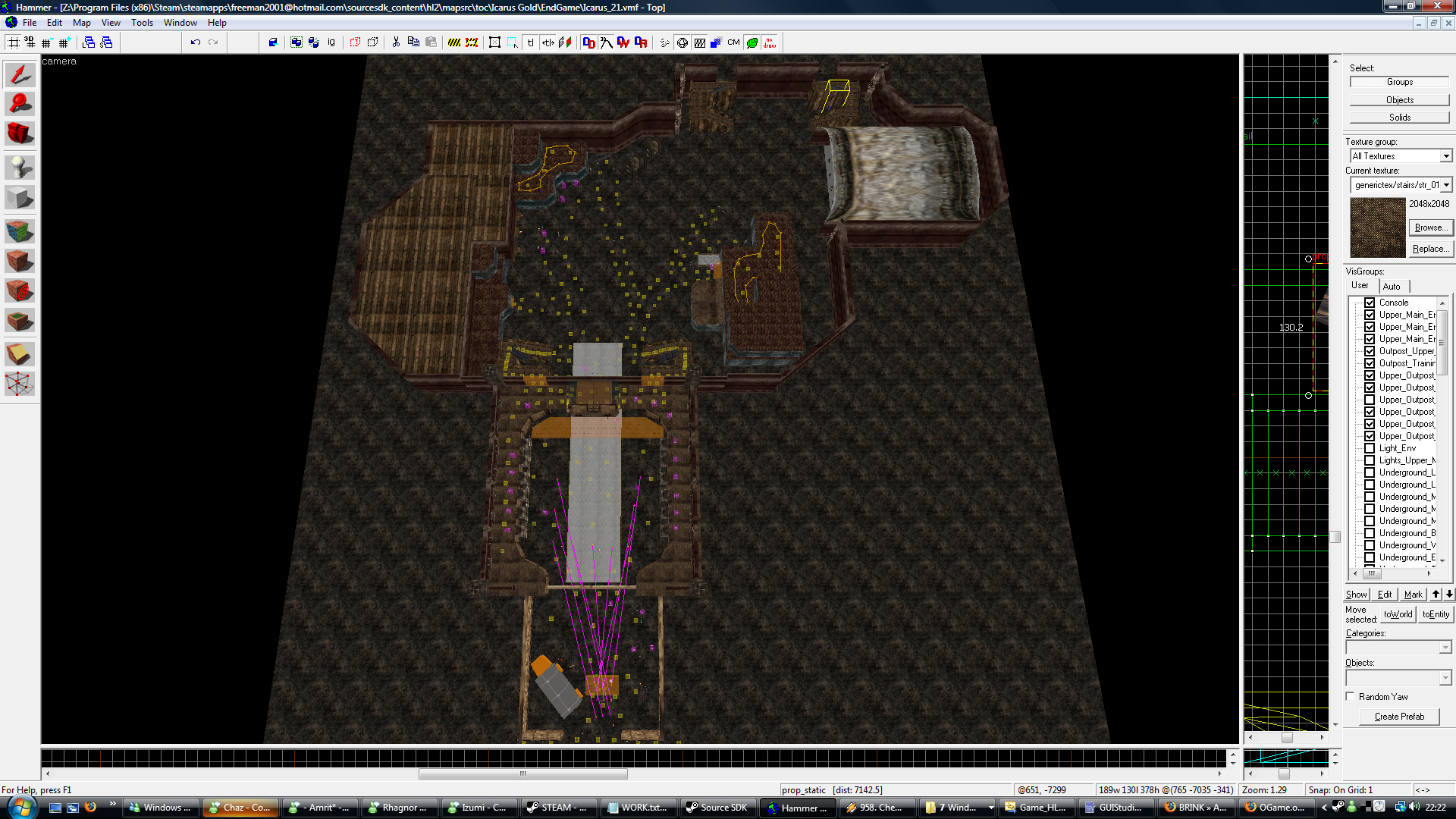Click the smaller grid size icon
Viewport: 1456px width, 819px height.
tap(47, 42)
